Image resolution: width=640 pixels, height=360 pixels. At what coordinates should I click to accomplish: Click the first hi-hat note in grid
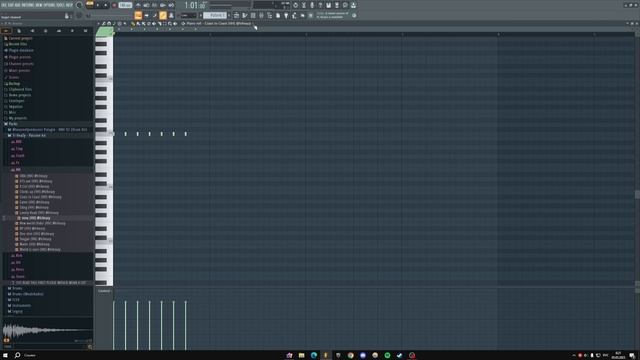pyautogui.click(x=114, y=133)
